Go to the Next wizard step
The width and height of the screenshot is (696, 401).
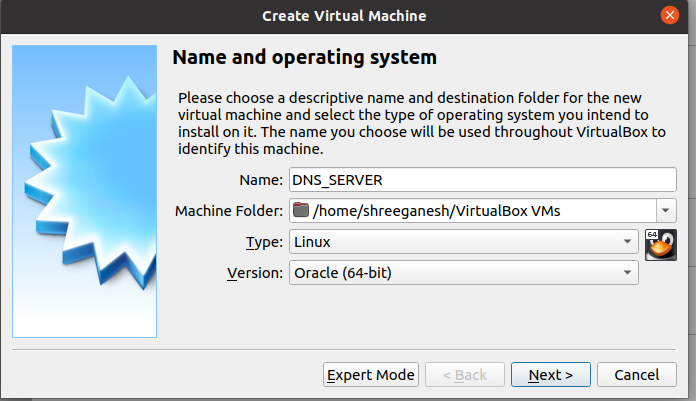pyautogui.click(x=550, y=375)
